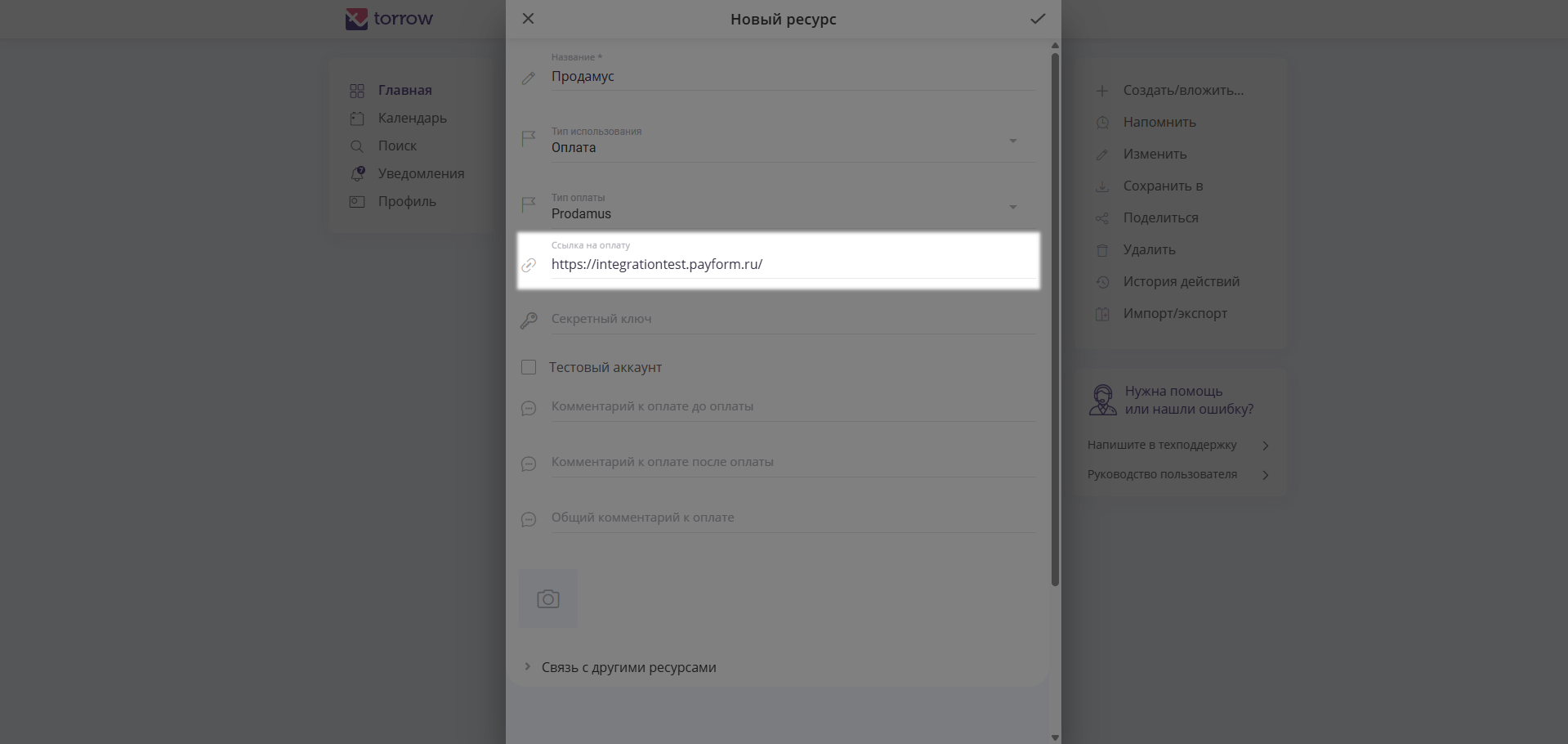Click the torrow logo

[x=389, y=19]
